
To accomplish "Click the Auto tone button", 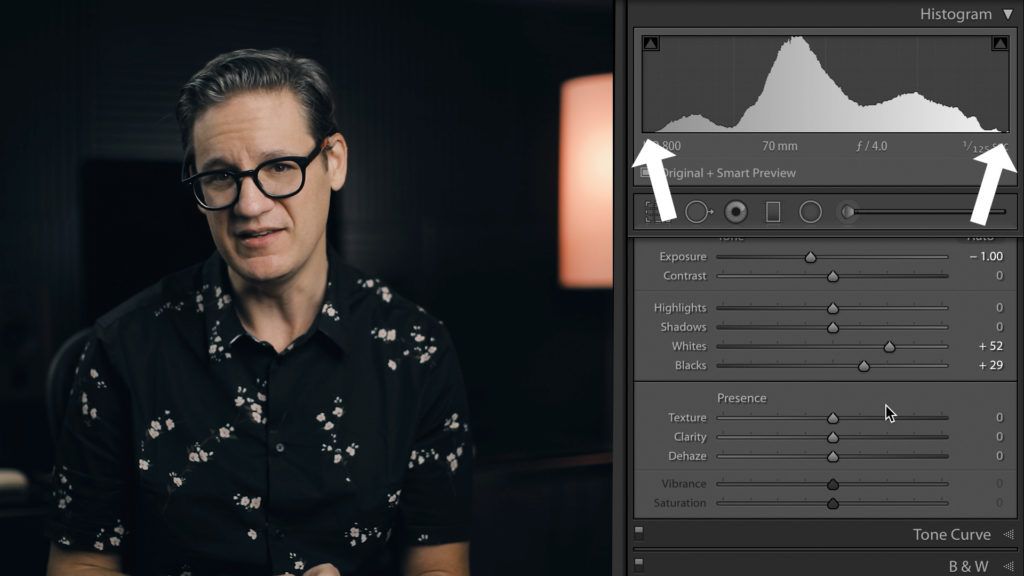I will coord(981,236).
